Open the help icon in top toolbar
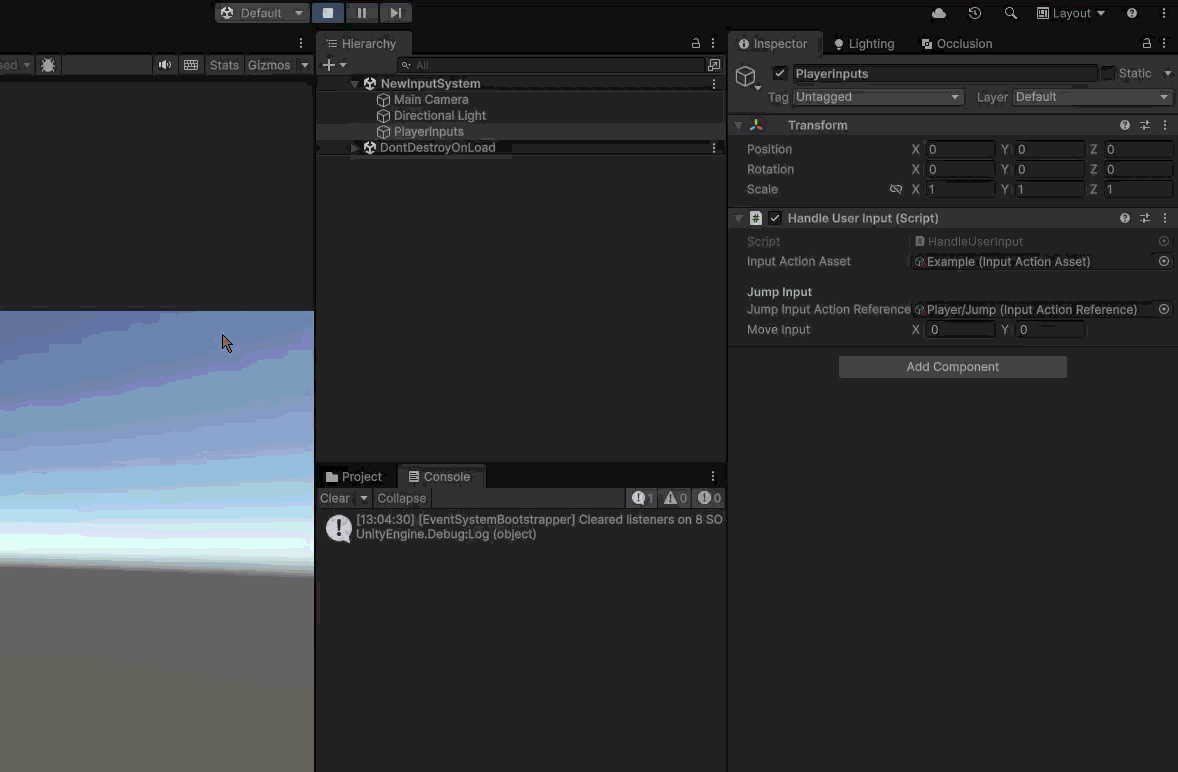This screenshot has width=1178, height=772. click(1131, 13)
